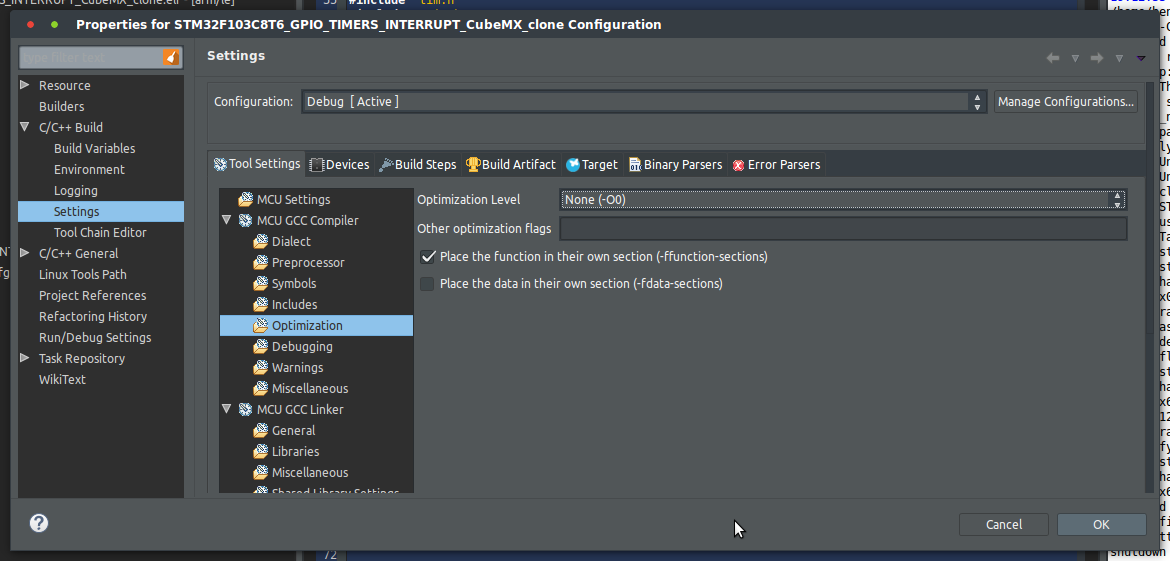Click the forward navigation arrow icon
Screen dimensions: 1170x561
1097,58
